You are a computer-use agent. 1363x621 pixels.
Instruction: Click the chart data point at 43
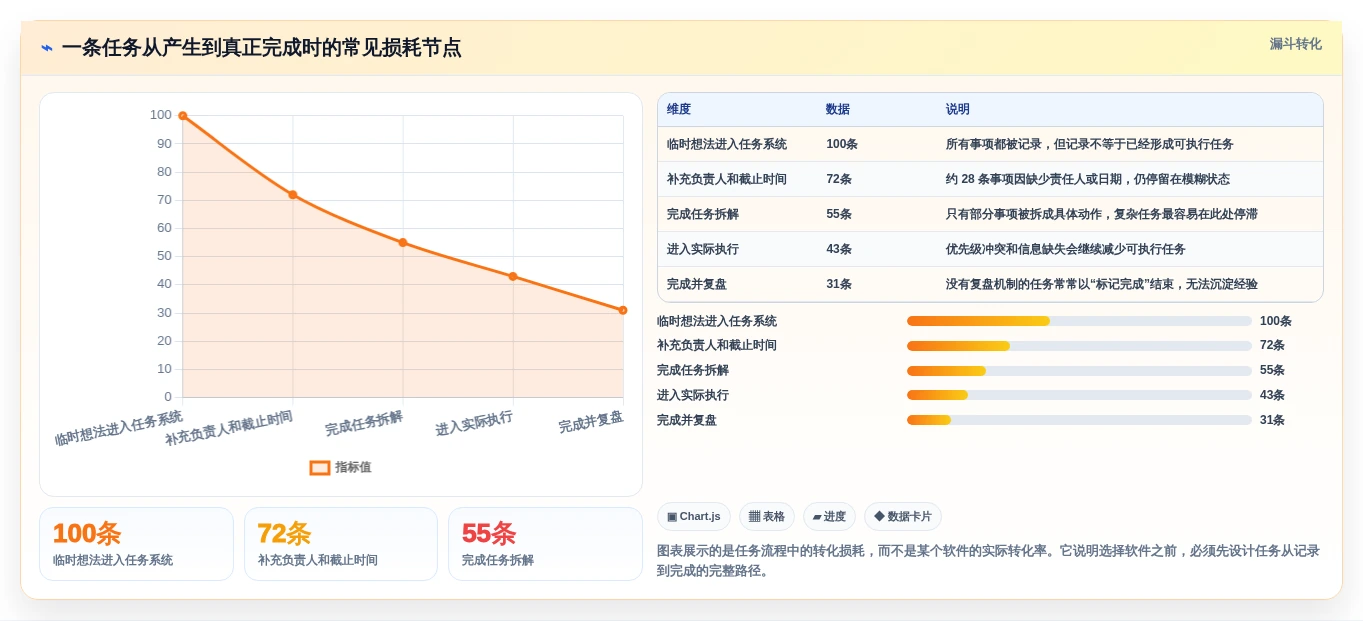click(513, 276)
